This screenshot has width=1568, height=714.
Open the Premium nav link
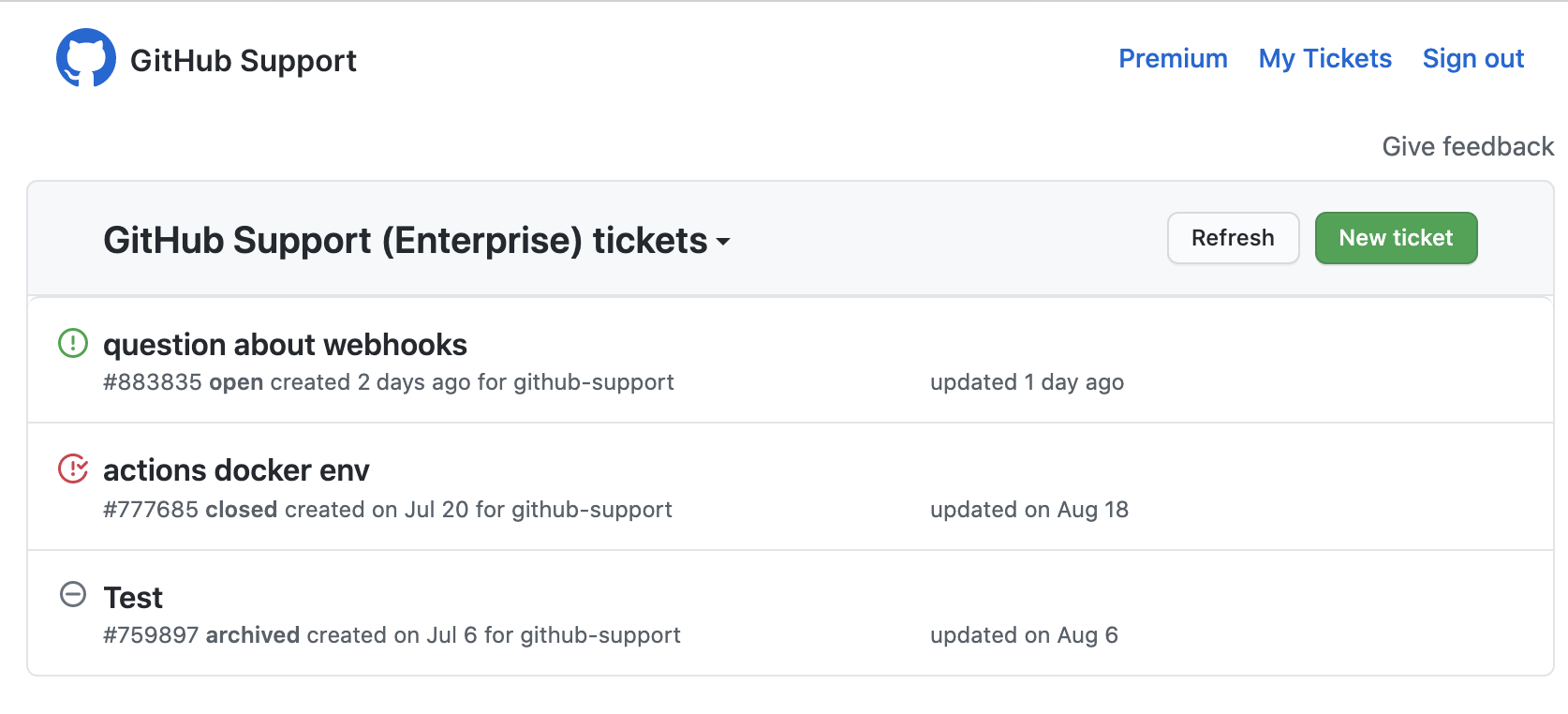tap(1173, 58)
